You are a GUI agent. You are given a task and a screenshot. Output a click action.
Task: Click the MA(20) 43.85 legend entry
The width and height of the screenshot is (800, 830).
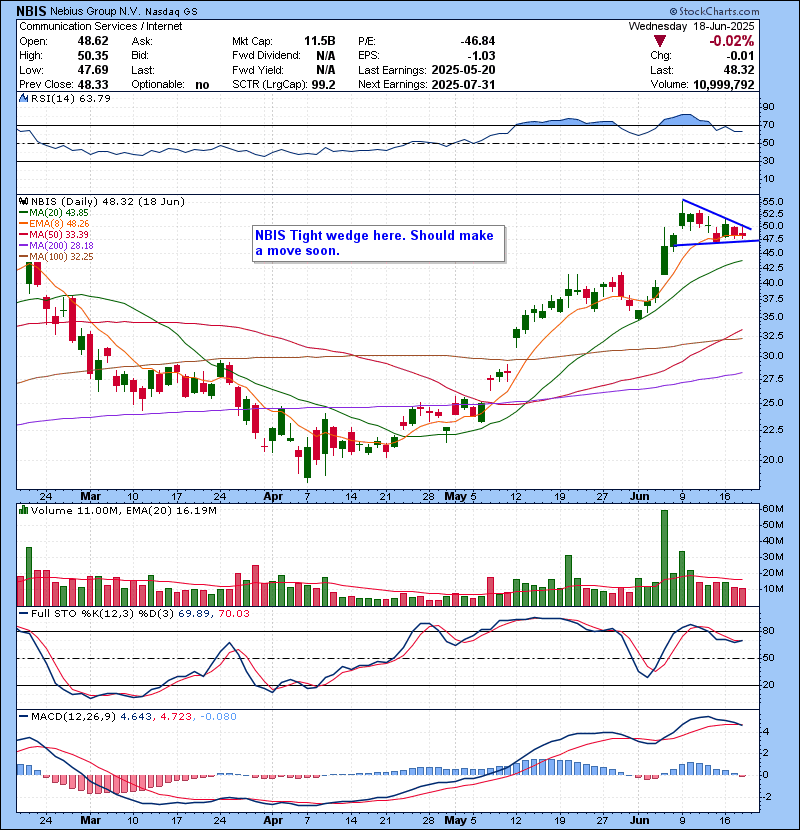54,212
